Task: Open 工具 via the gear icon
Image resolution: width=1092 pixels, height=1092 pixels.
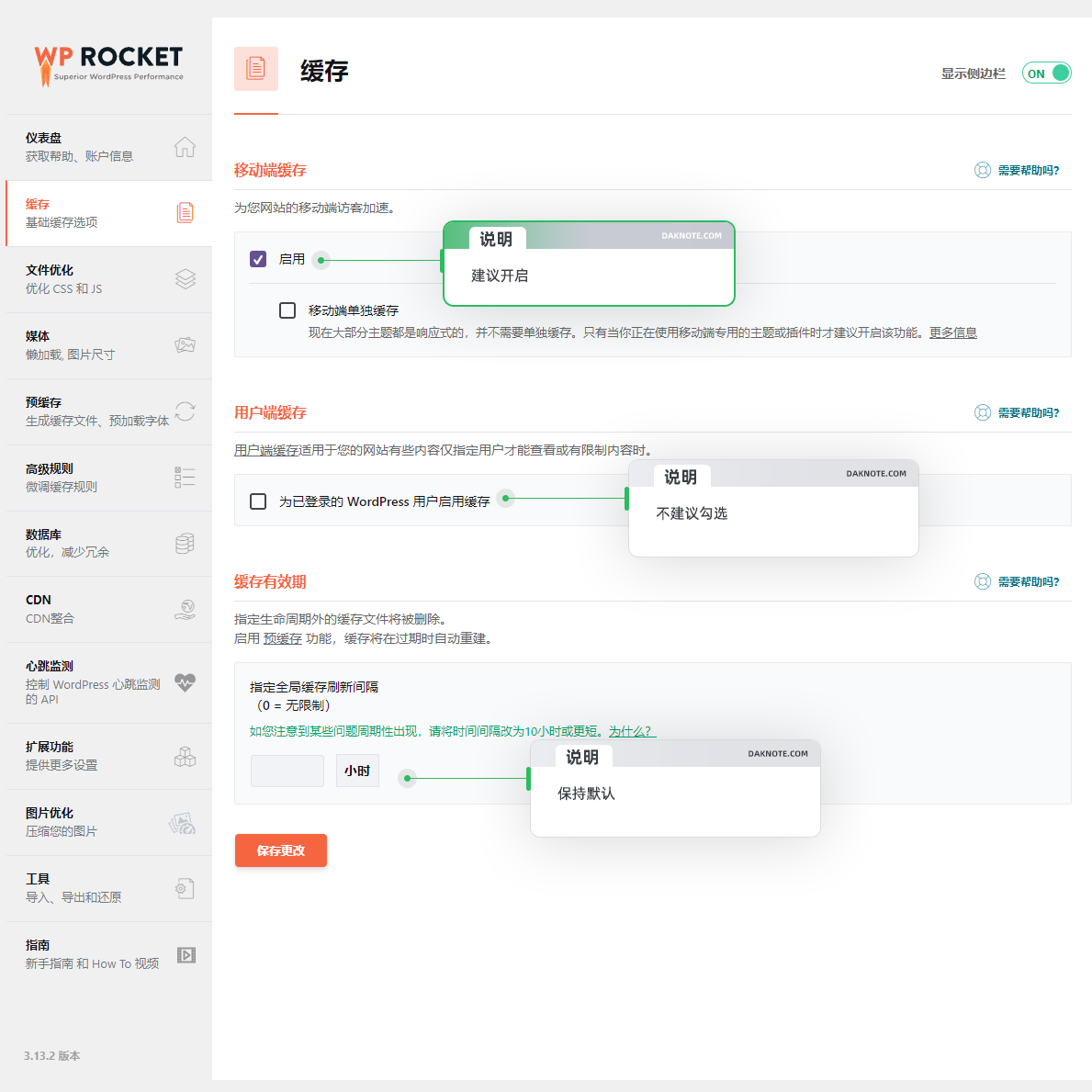Action: click(x=185, y=889)
